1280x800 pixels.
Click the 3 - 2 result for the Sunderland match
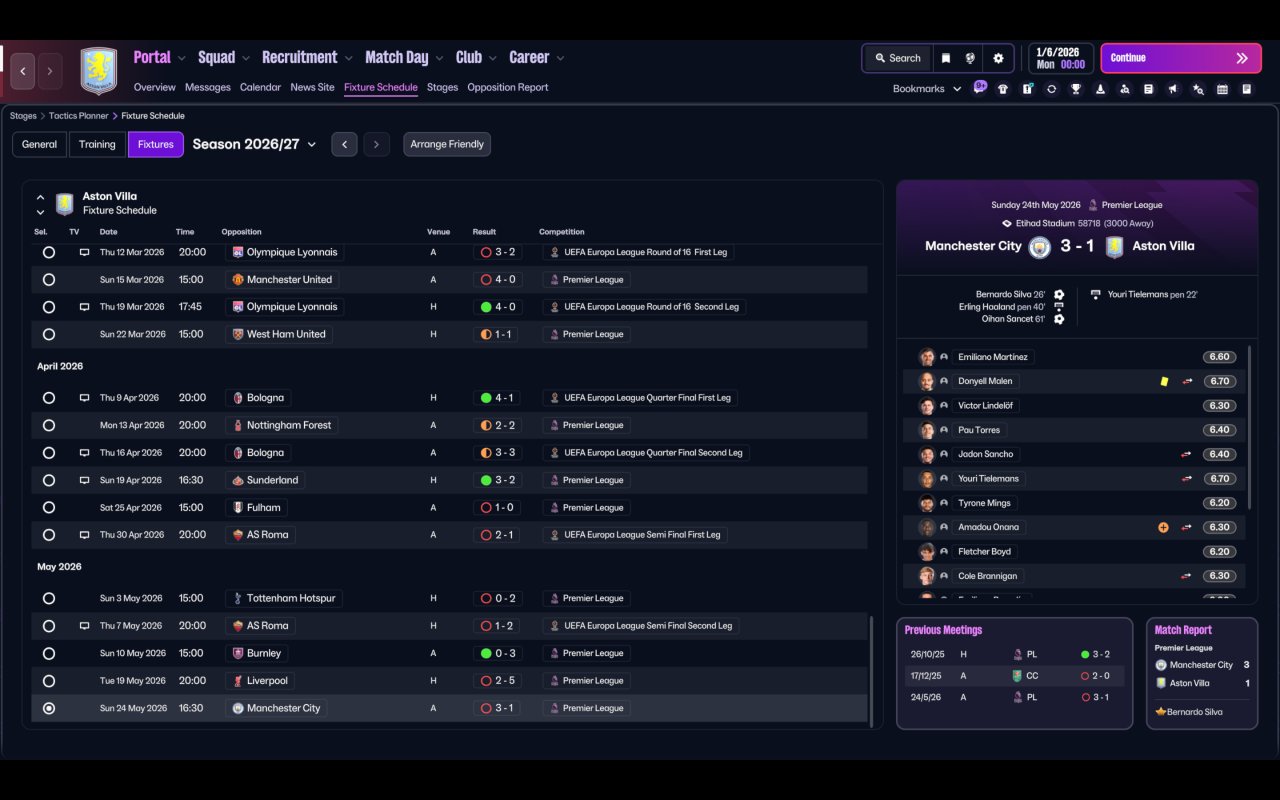click(497, 480)
